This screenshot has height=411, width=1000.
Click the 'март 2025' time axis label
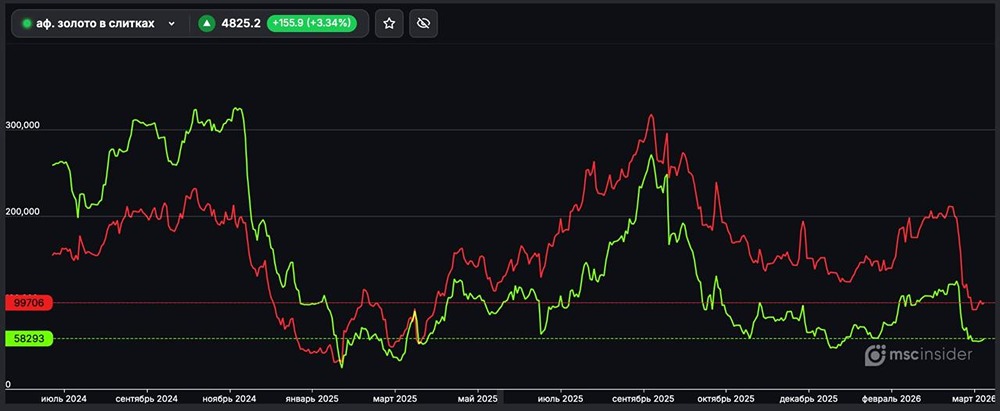393,399
